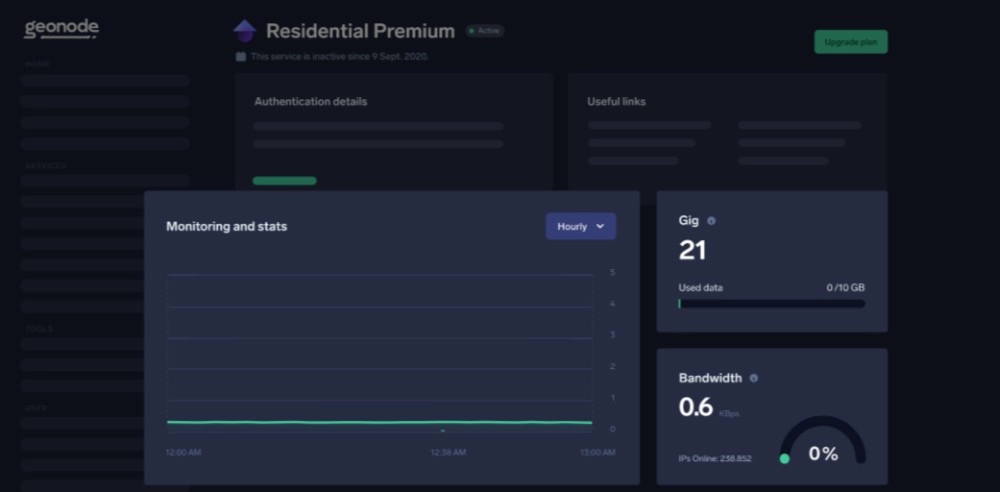Image resolution: width=1000 pixels, height=492 pixels.
Task: Click the 12:00 AM axis label
Action: pos(183,452)
